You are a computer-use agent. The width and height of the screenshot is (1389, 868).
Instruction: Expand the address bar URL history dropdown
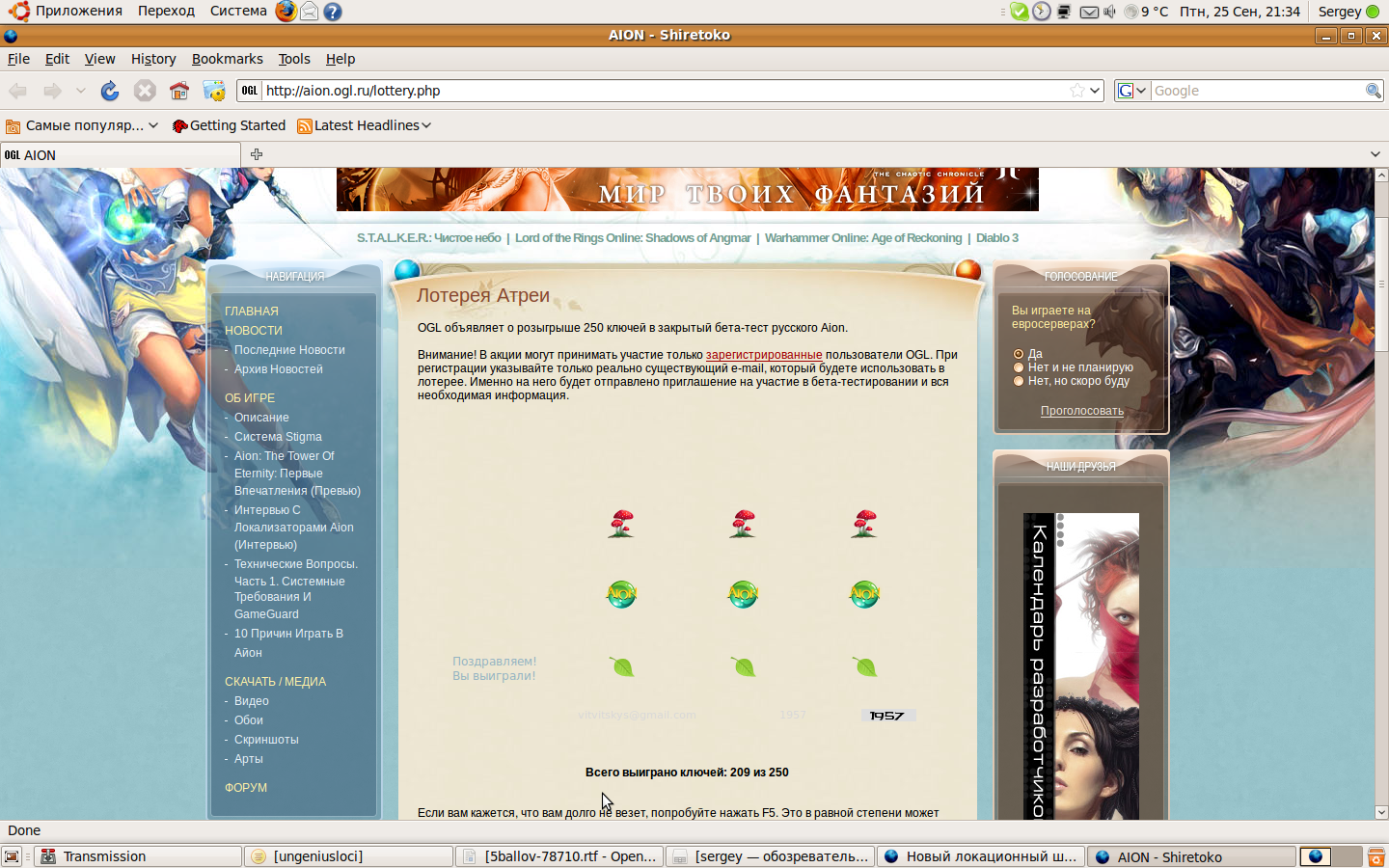(1095, 91)
